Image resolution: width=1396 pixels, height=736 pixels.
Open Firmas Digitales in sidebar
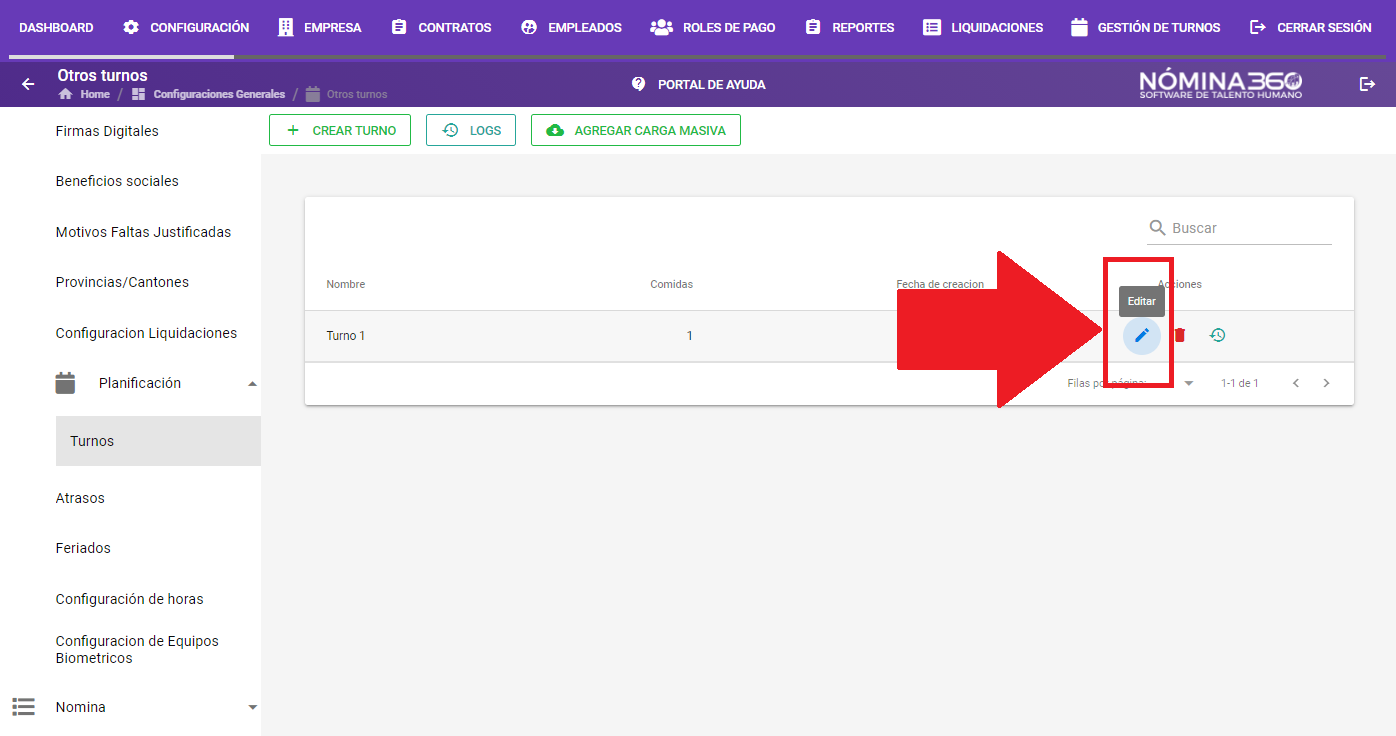[x=107, y=131]
